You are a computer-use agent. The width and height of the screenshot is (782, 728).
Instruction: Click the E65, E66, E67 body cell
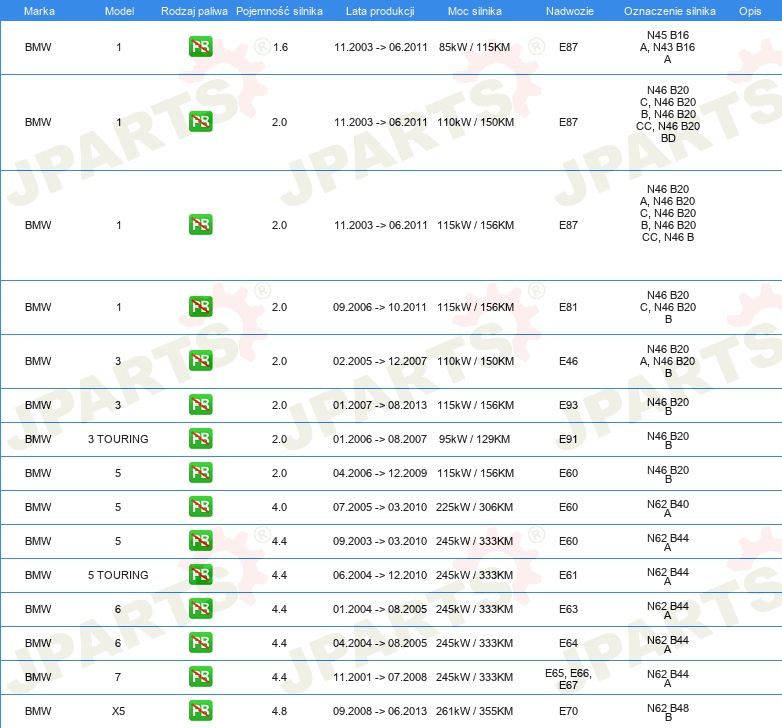568,678
